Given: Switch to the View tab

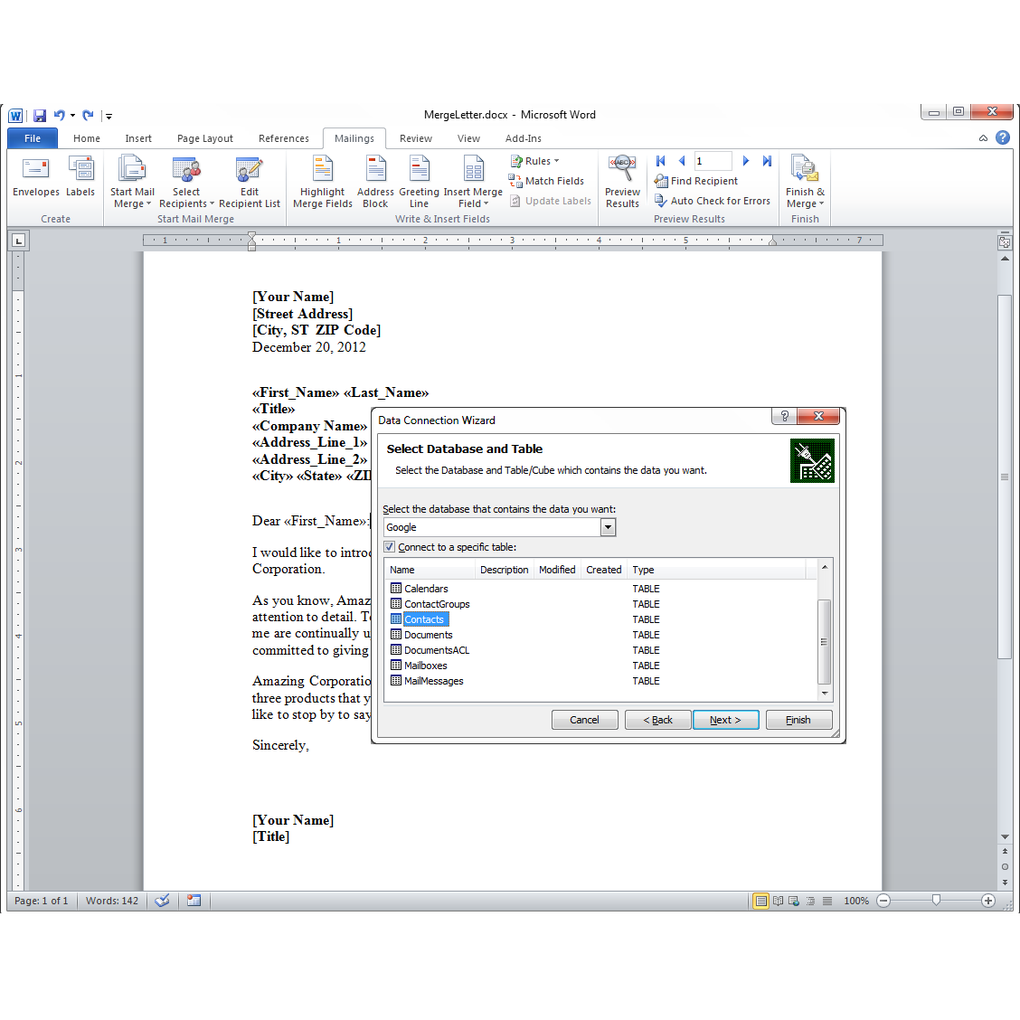Looking at the screenshot, I should click(x=468, y=139).
